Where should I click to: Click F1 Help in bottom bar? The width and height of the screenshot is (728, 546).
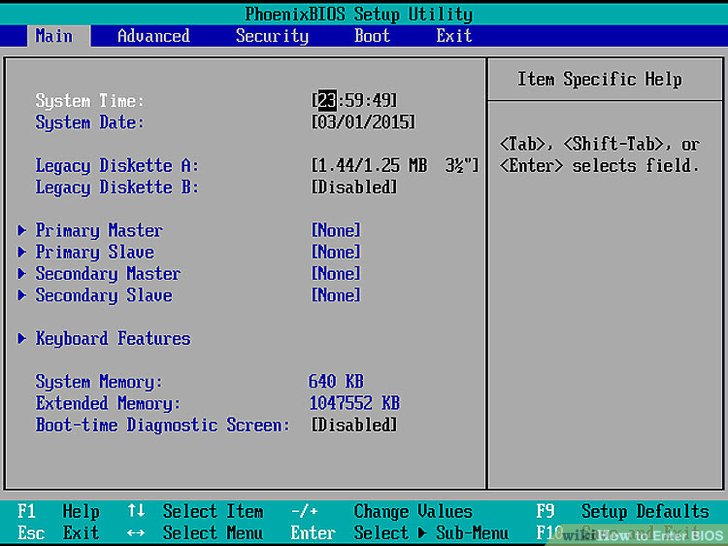click(x=58, y=512)
